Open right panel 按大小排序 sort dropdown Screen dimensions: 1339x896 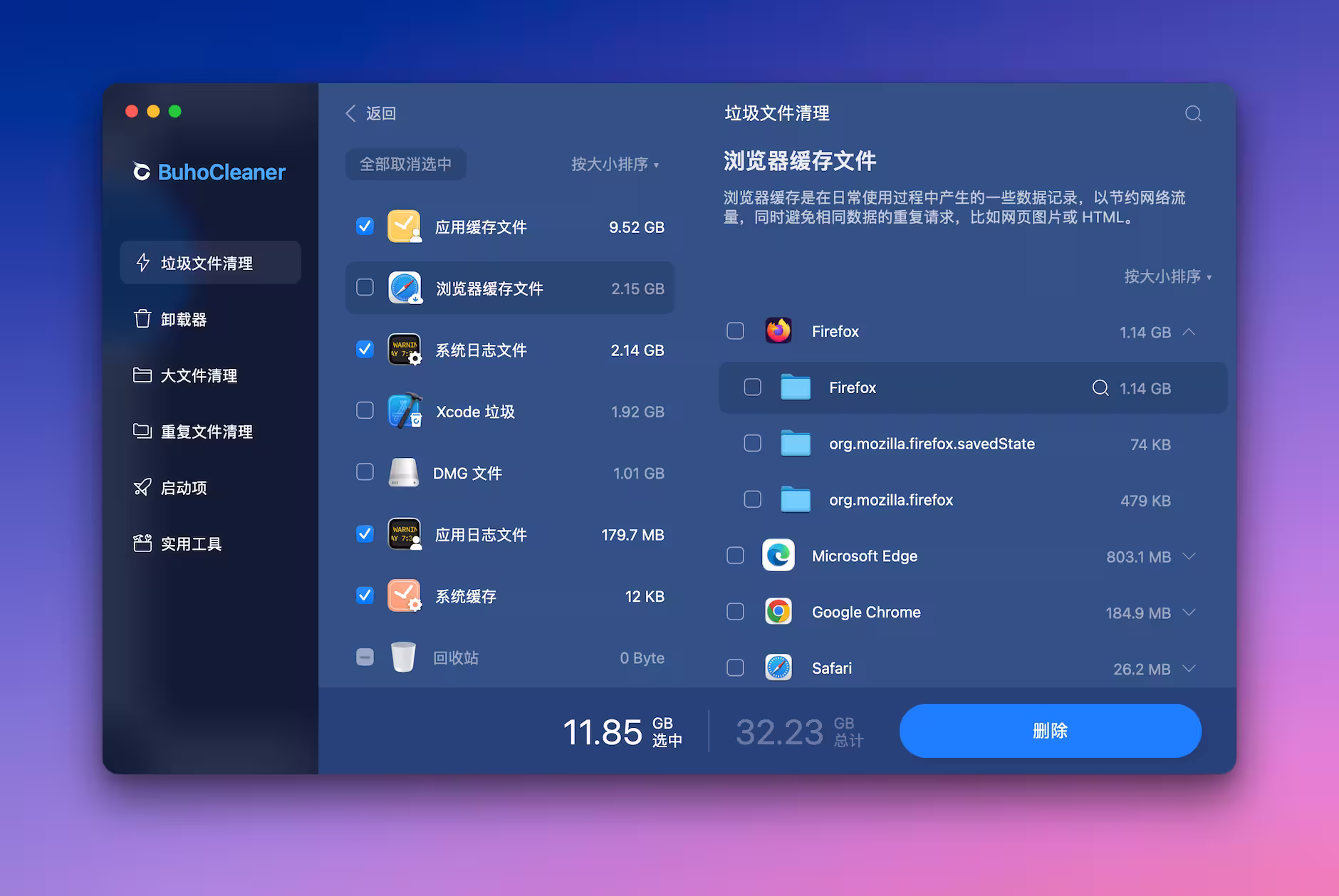coord(1167,276)
